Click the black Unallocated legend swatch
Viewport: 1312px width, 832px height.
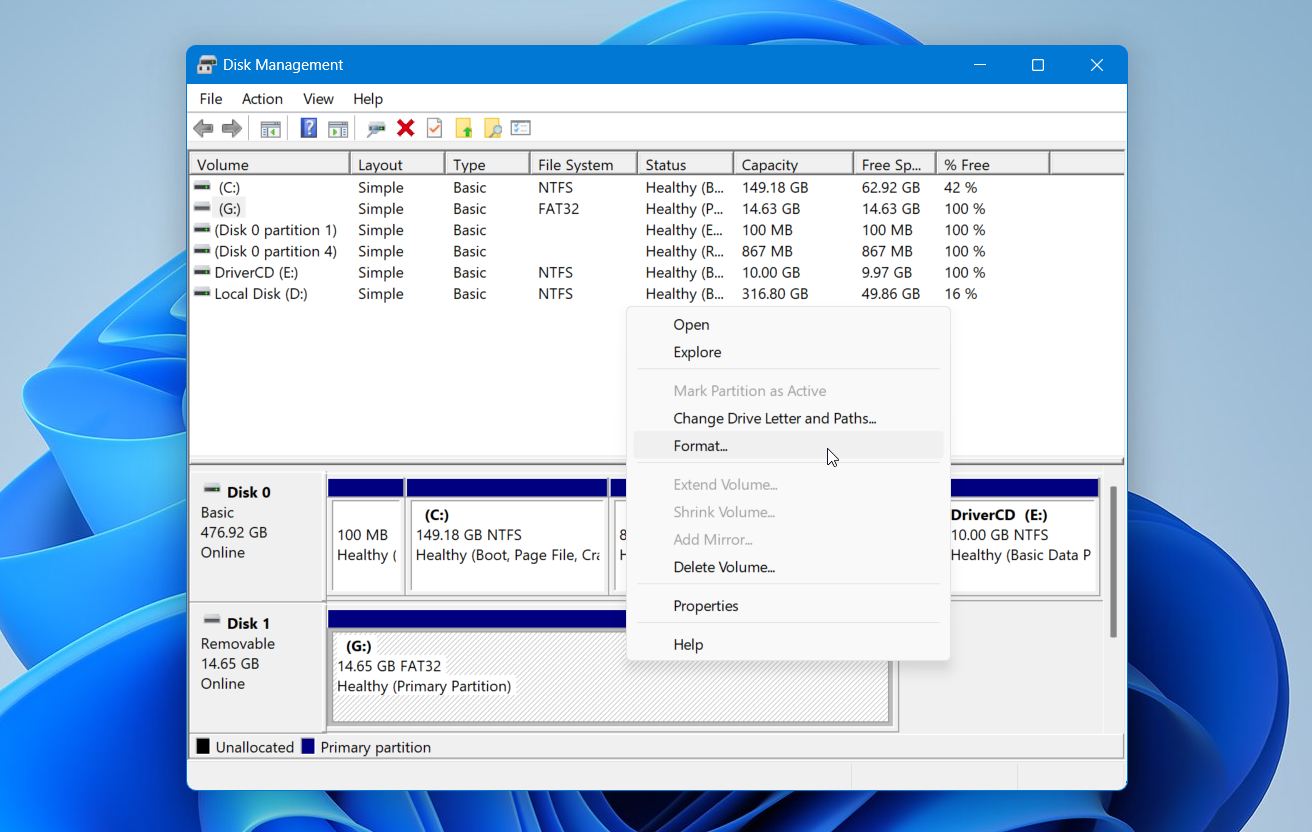coord(203,747)
